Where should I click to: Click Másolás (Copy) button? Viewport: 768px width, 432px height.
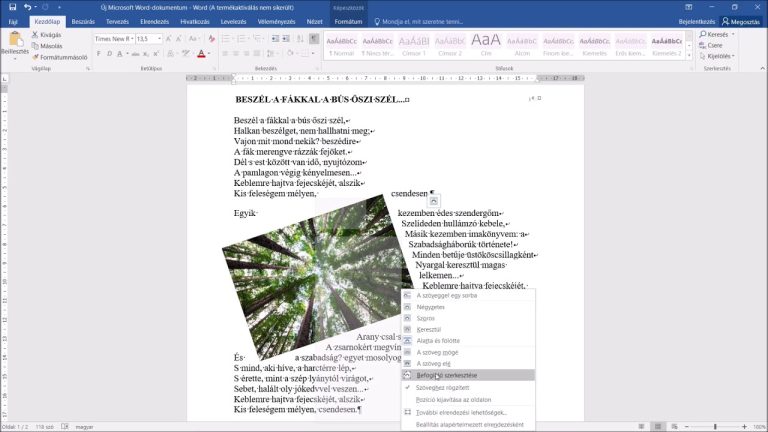(x=47, y=46)
